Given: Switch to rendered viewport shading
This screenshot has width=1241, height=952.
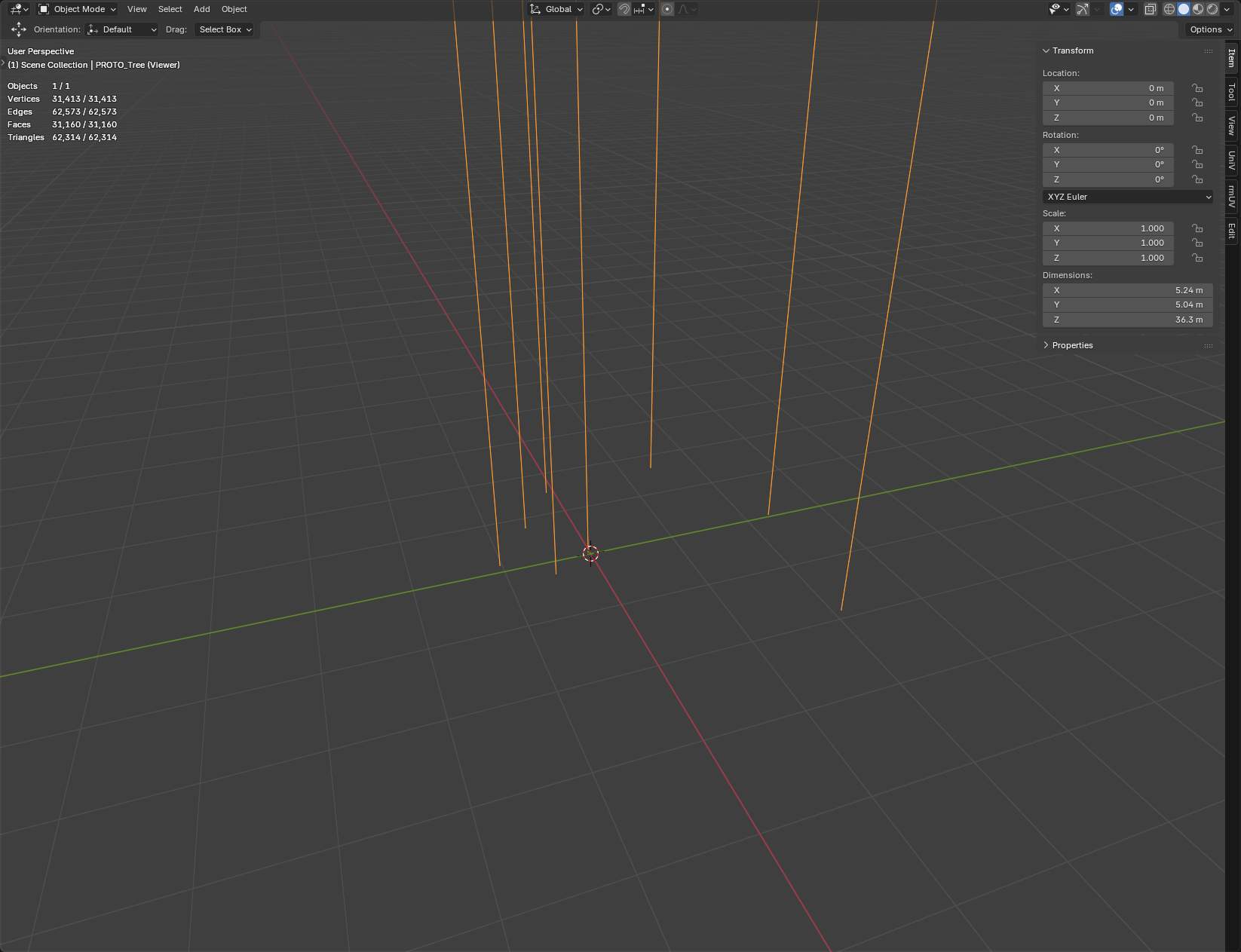Looking at the screenshot, I should [x=1212, y=9].
